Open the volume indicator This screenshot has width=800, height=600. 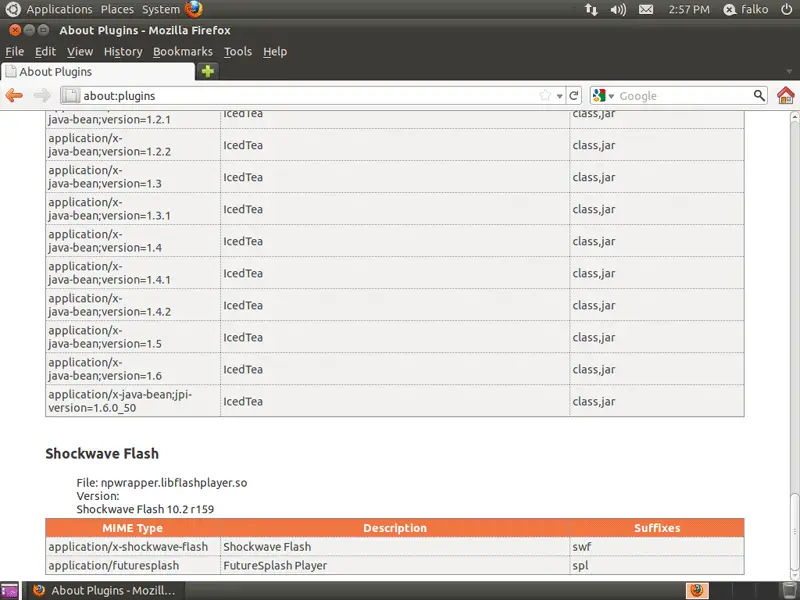[x=618, y=9]
